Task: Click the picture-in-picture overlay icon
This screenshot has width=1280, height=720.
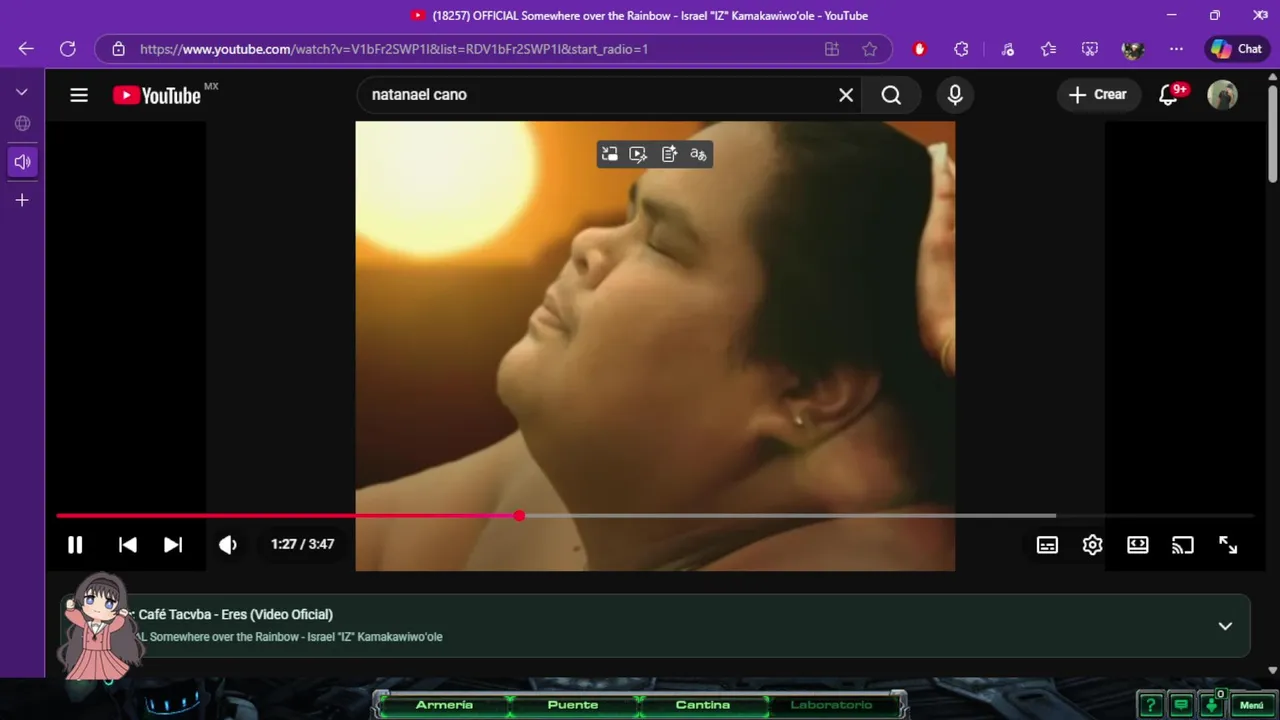Action: pyautogui.click(x=609, y=154)
